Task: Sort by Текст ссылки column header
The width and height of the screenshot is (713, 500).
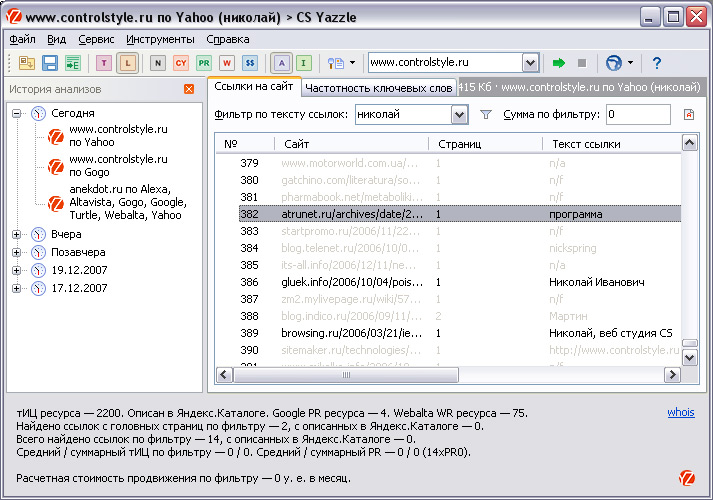Action: [x=612, y=144]
